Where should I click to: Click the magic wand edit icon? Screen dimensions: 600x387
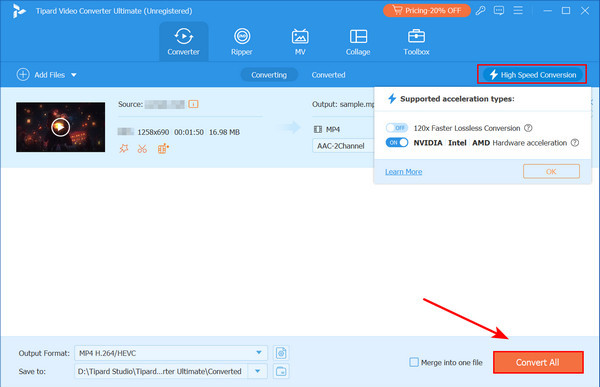tap(124, 149)
